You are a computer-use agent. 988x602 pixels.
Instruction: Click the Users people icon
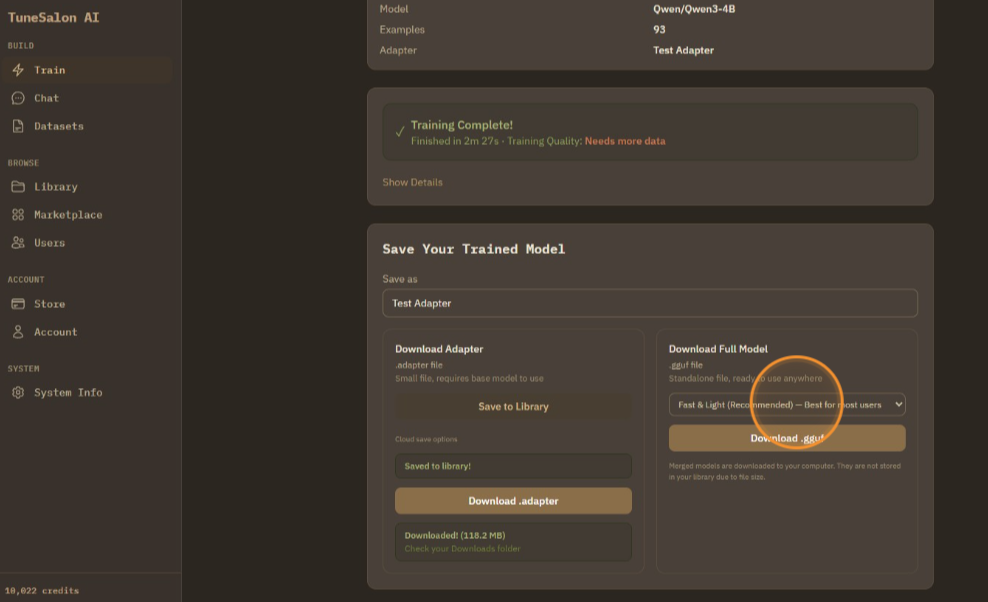pyautogui.click(x=18, y=243)
